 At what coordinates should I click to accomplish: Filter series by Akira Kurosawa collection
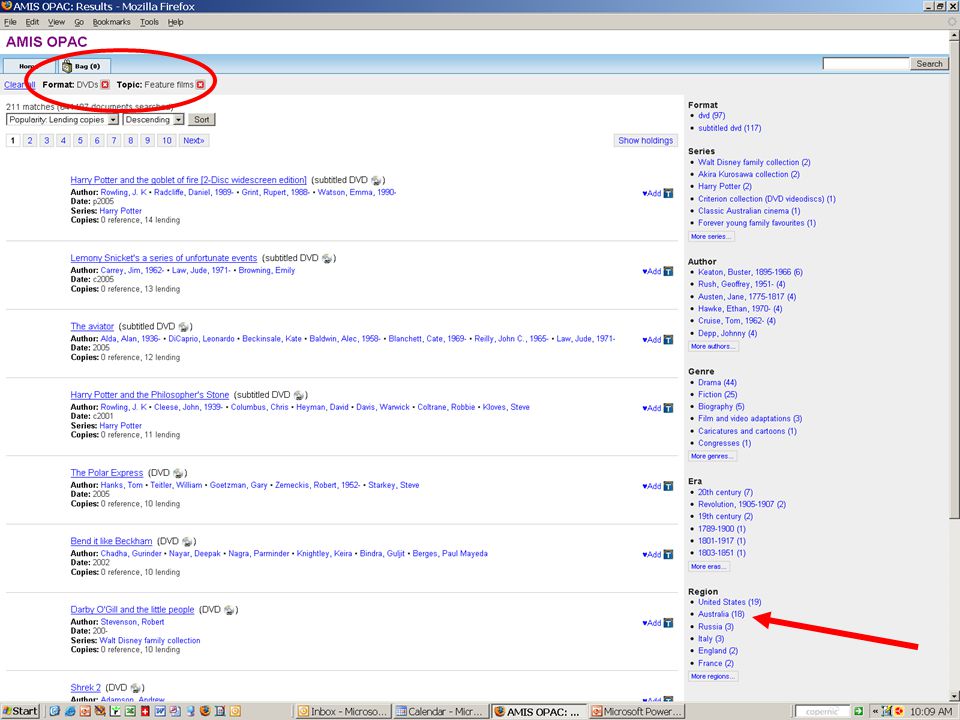tap(749, 174)
